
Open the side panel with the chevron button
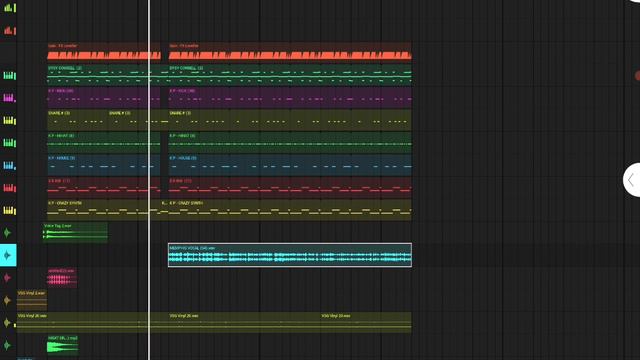632,180
